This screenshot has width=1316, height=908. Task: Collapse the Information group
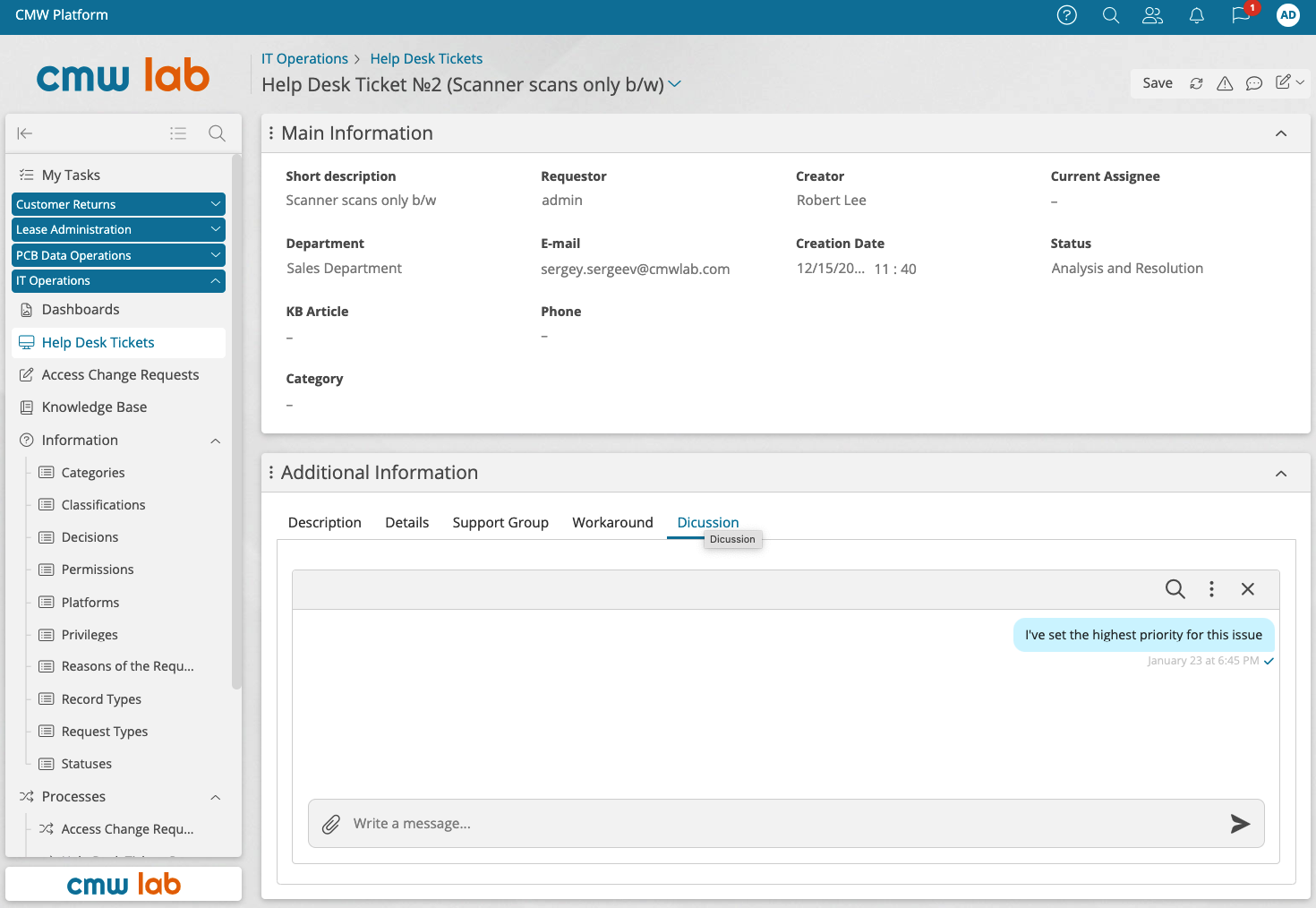[x=216, y=441]
